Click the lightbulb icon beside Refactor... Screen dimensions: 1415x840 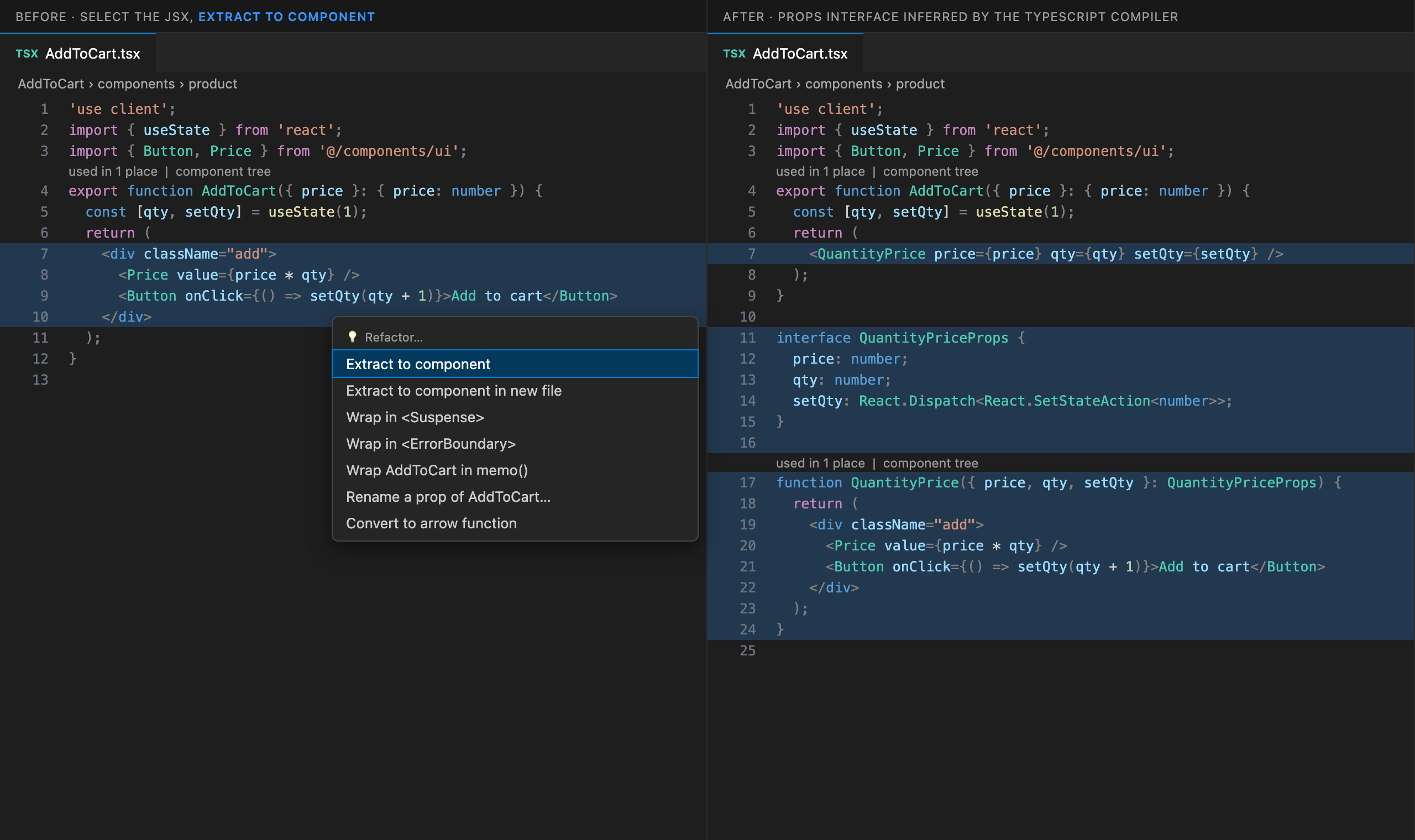tap(352, 337)
